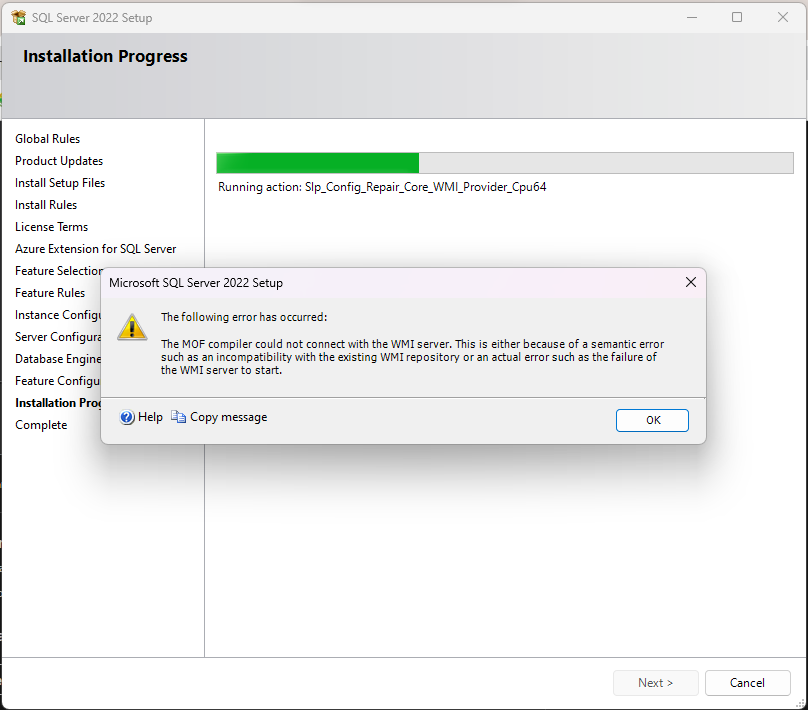Select Install Rules step
808x710 pixels.
(x=46, y=205)
